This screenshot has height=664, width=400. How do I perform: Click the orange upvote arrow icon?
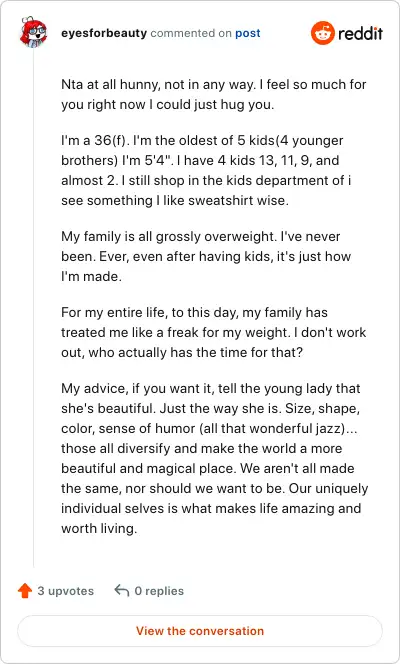click(25, 591)
